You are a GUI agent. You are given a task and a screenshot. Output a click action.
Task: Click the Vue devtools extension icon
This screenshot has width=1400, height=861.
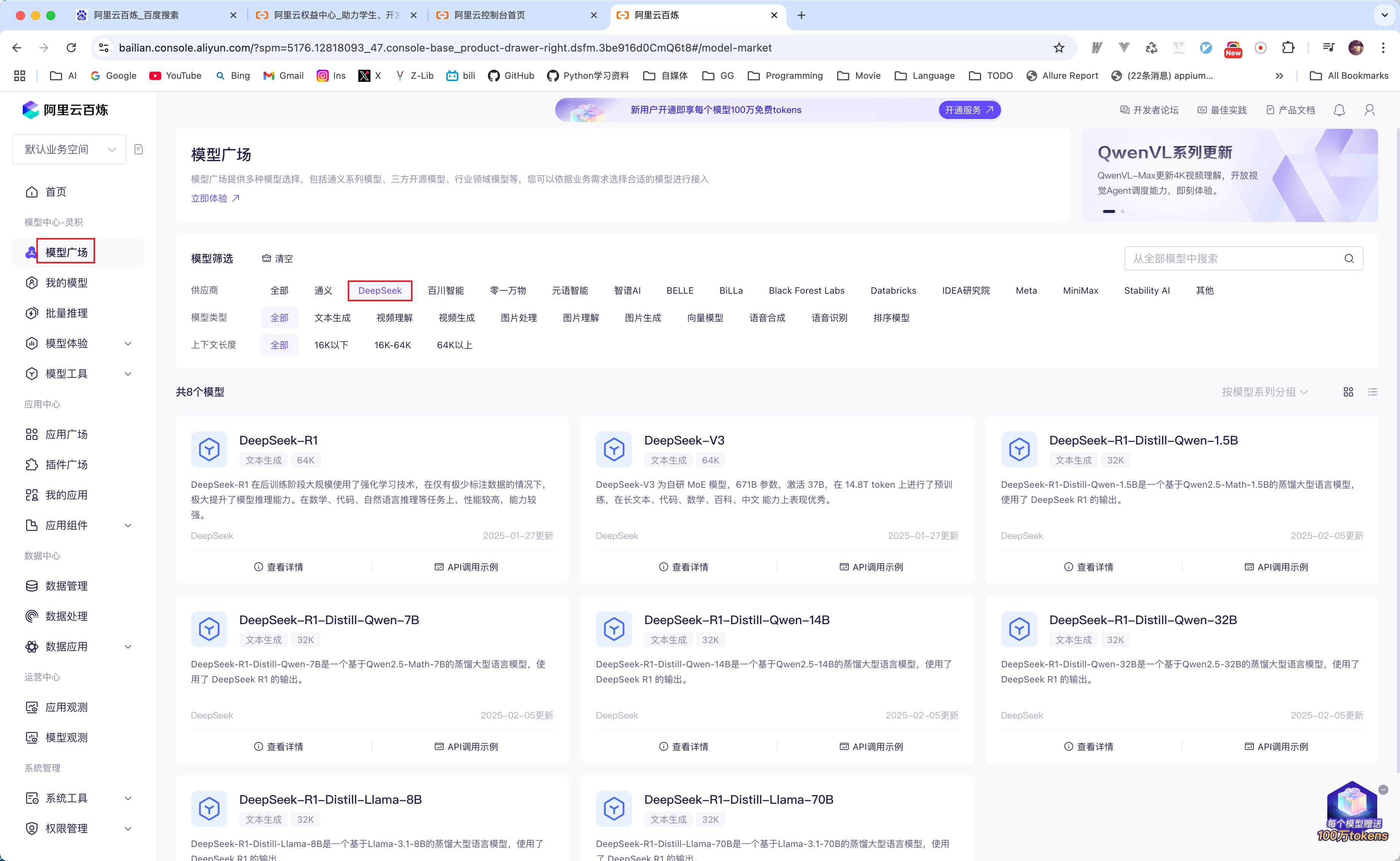[1124, 48]
